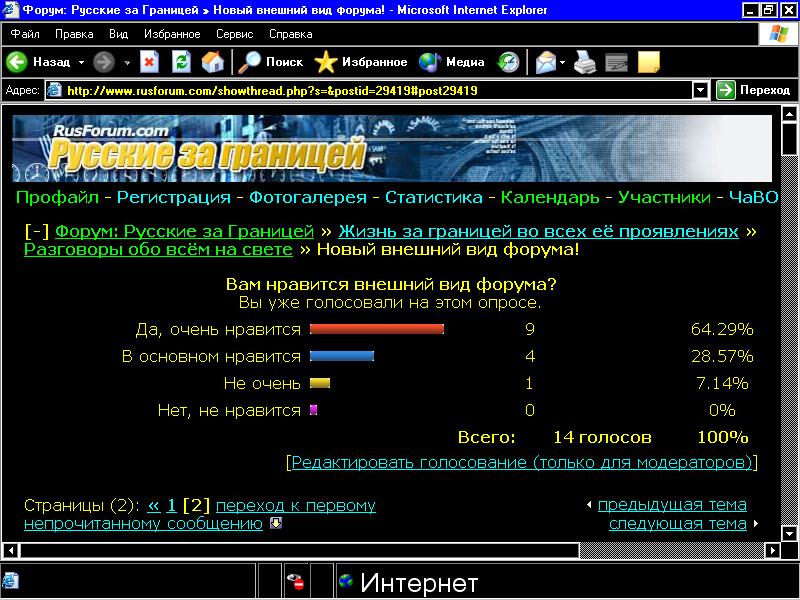
Task: Open Favorites (Избранное) star button
Action: [x=361, y=62]
